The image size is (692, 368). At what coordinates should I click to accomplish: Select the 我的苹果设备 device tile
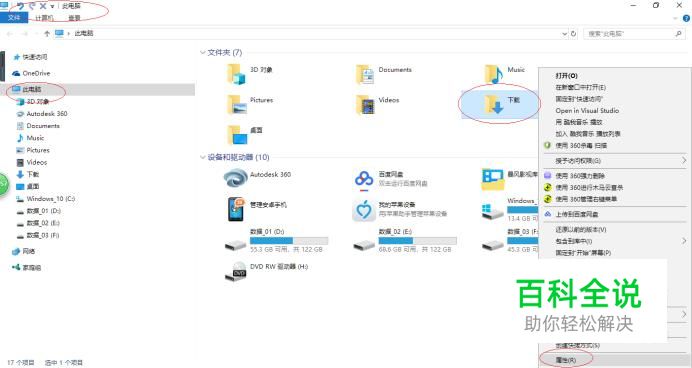click(399, 210)
